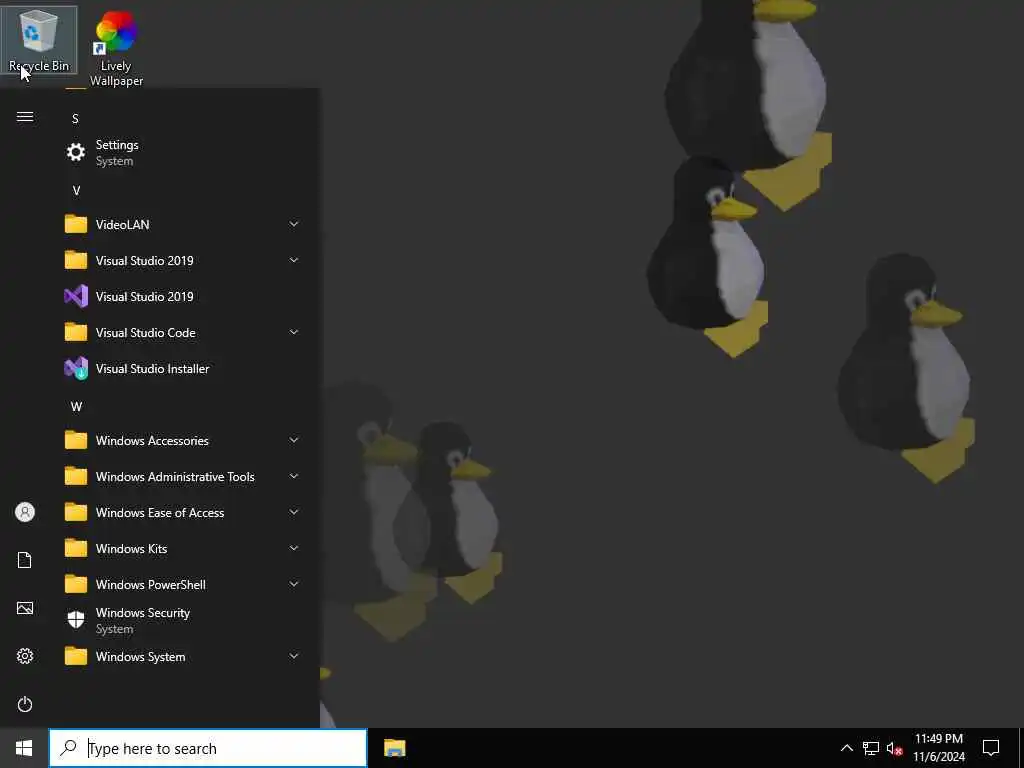Click the network icon in system tray
The height and width of the screenshot is (768, 1024).
tap(871, 748)
